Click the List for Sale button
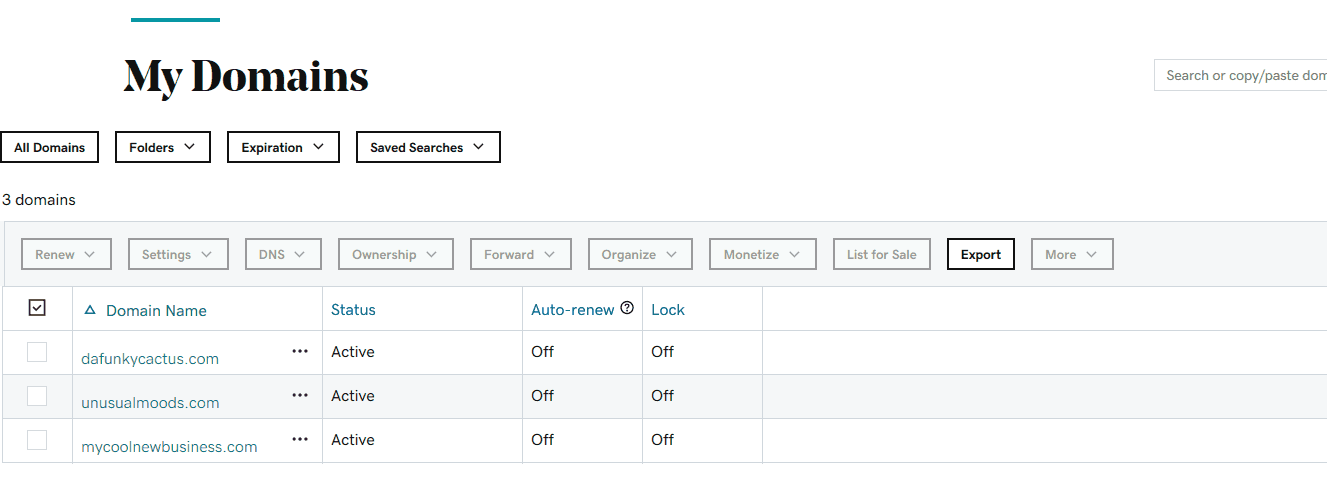Image resolution: width=1327 pixels, height=482 pixels. coord(882,254)
